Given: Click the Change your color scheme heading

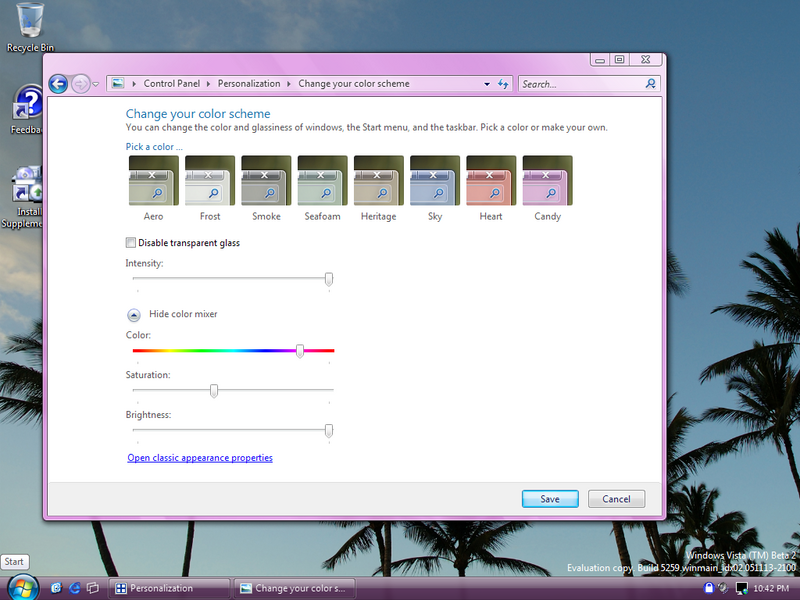Looking at the screenshot, I should 198,114.
